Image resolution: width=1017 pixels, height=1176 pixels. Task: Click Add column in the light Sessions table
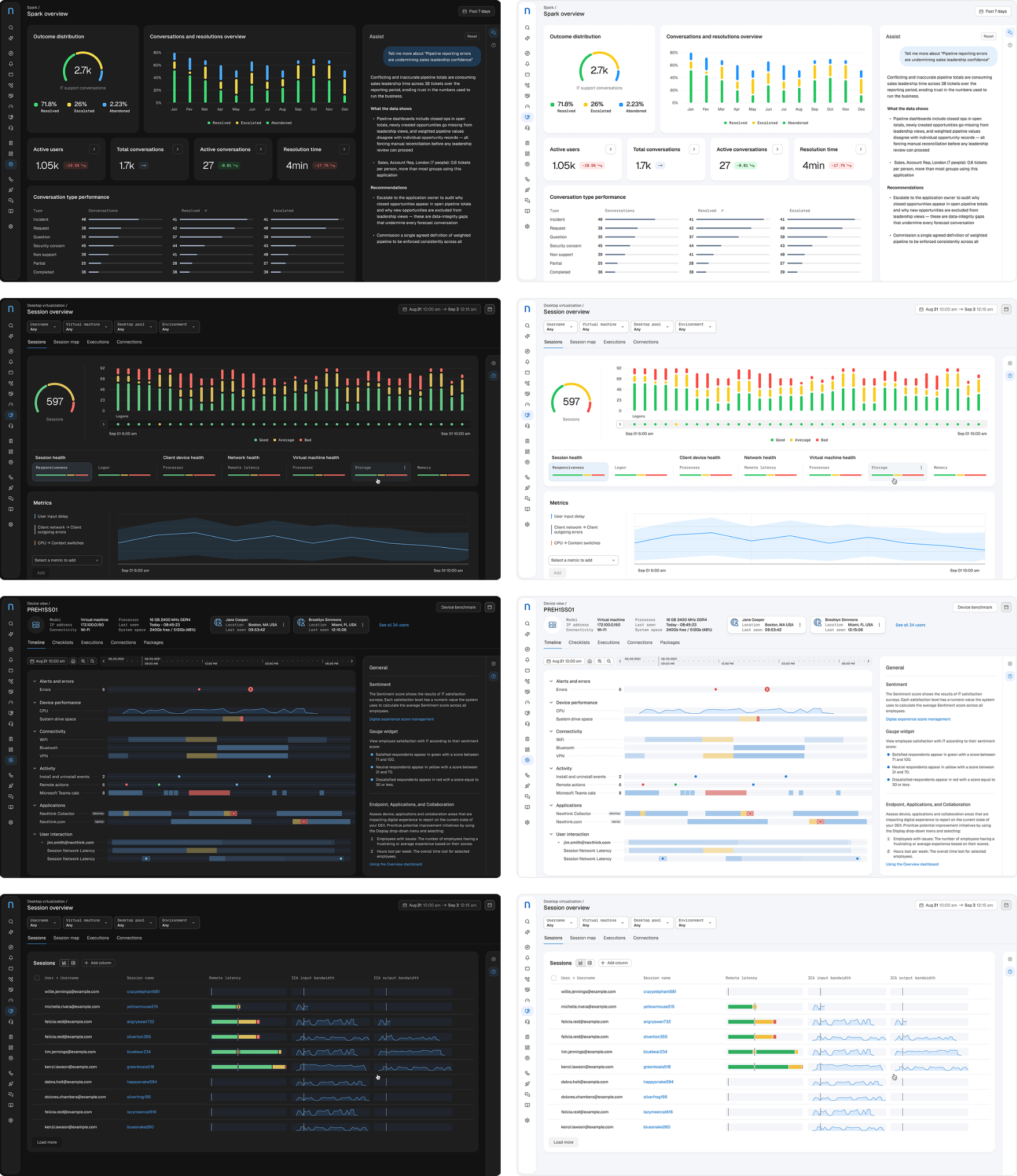point(614,963)
